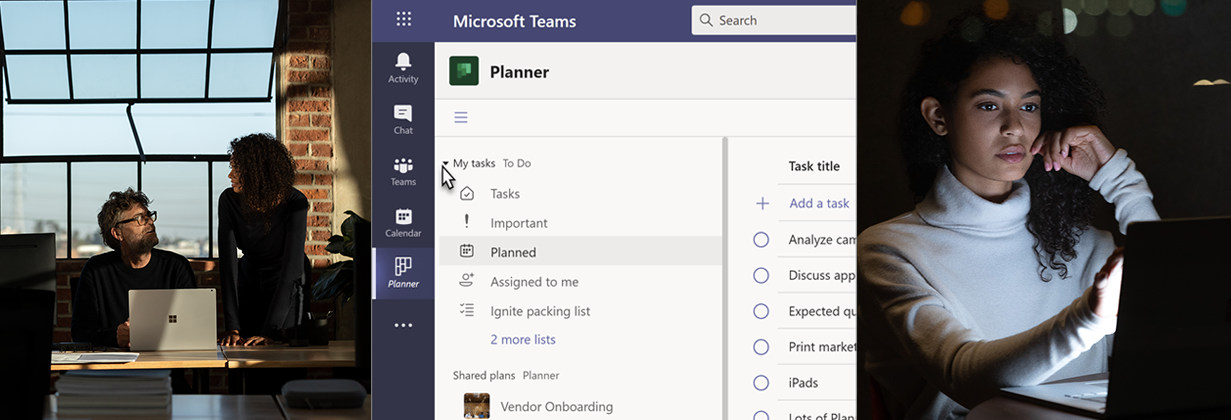This screenshot has height=420, width=1231.
Task: Click the Planned calendar icon
Action: (x=466, y=251)
